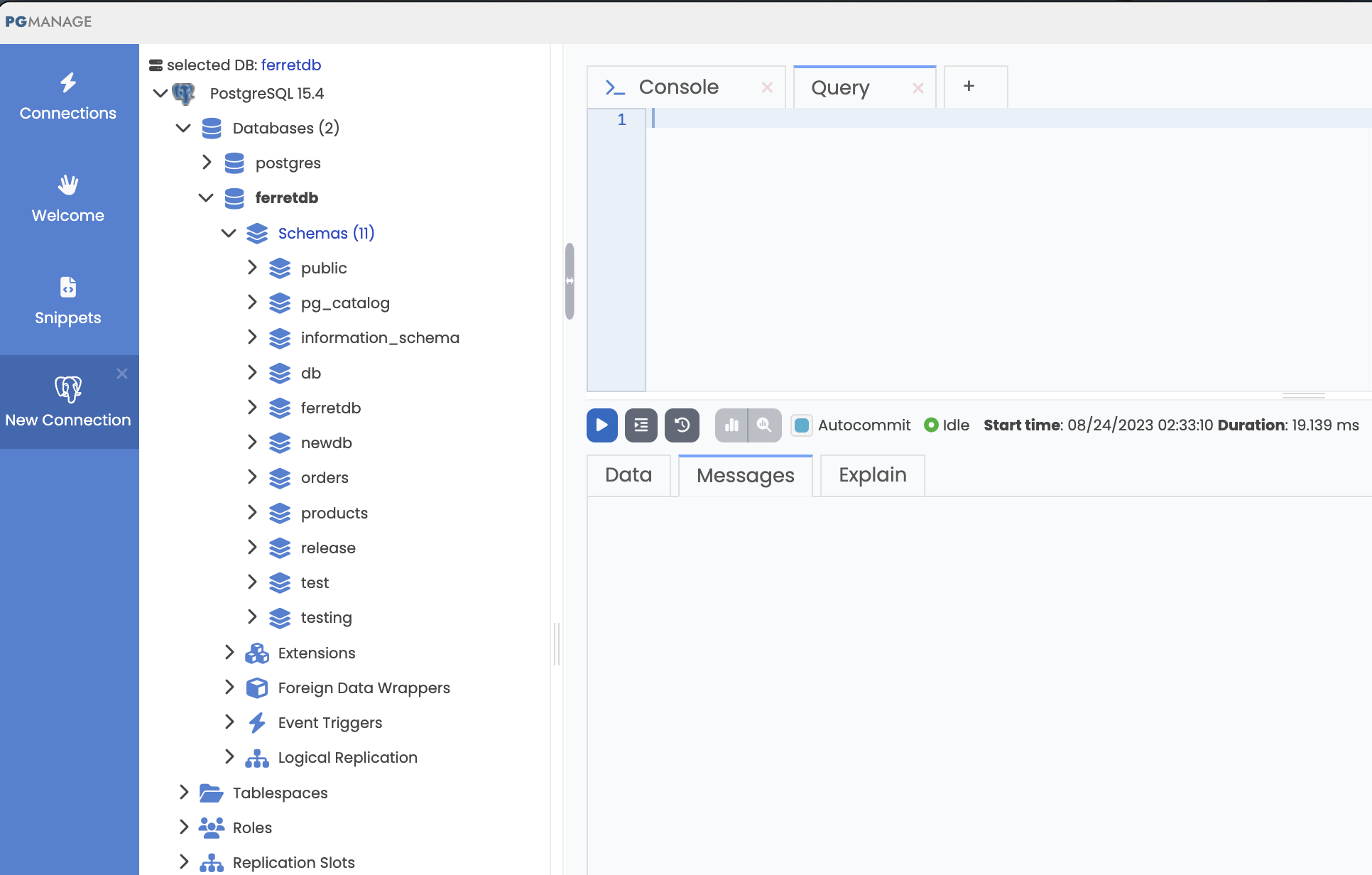Open the command history
The height and width of the screenshot is (875, 1372).
[681, 425]
